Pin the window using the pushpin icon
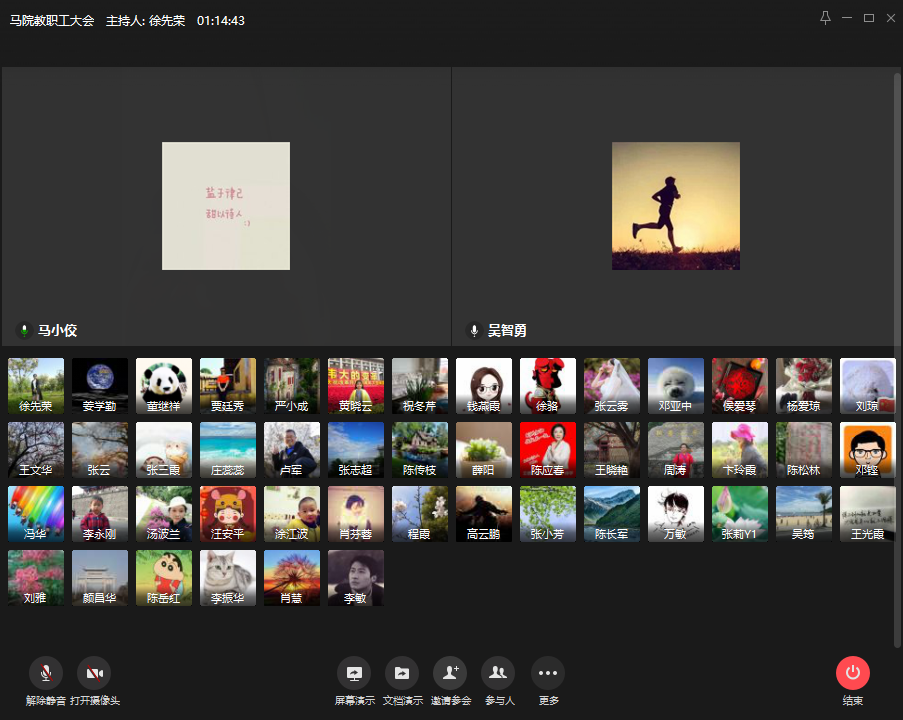This screenshot has width=903, height=720. point(825,18)
